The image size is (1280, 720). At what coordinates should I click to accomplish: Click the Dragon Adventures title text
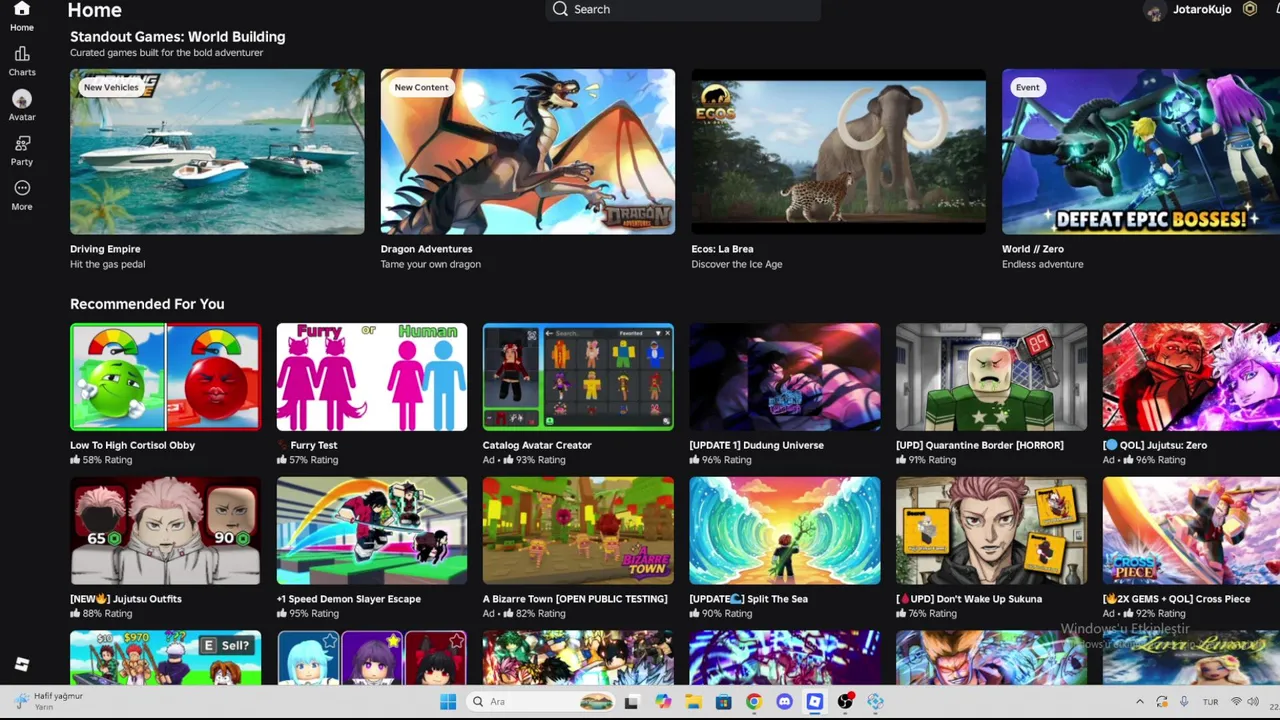tap(426, 249)
